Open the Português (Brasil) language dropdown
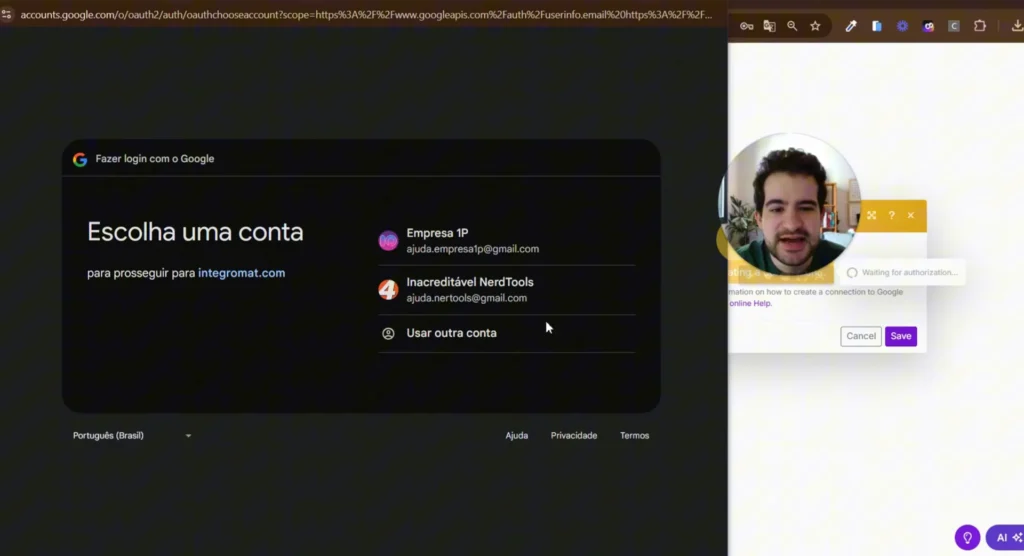The image size is (1024, 556). (x=132, y=435)
